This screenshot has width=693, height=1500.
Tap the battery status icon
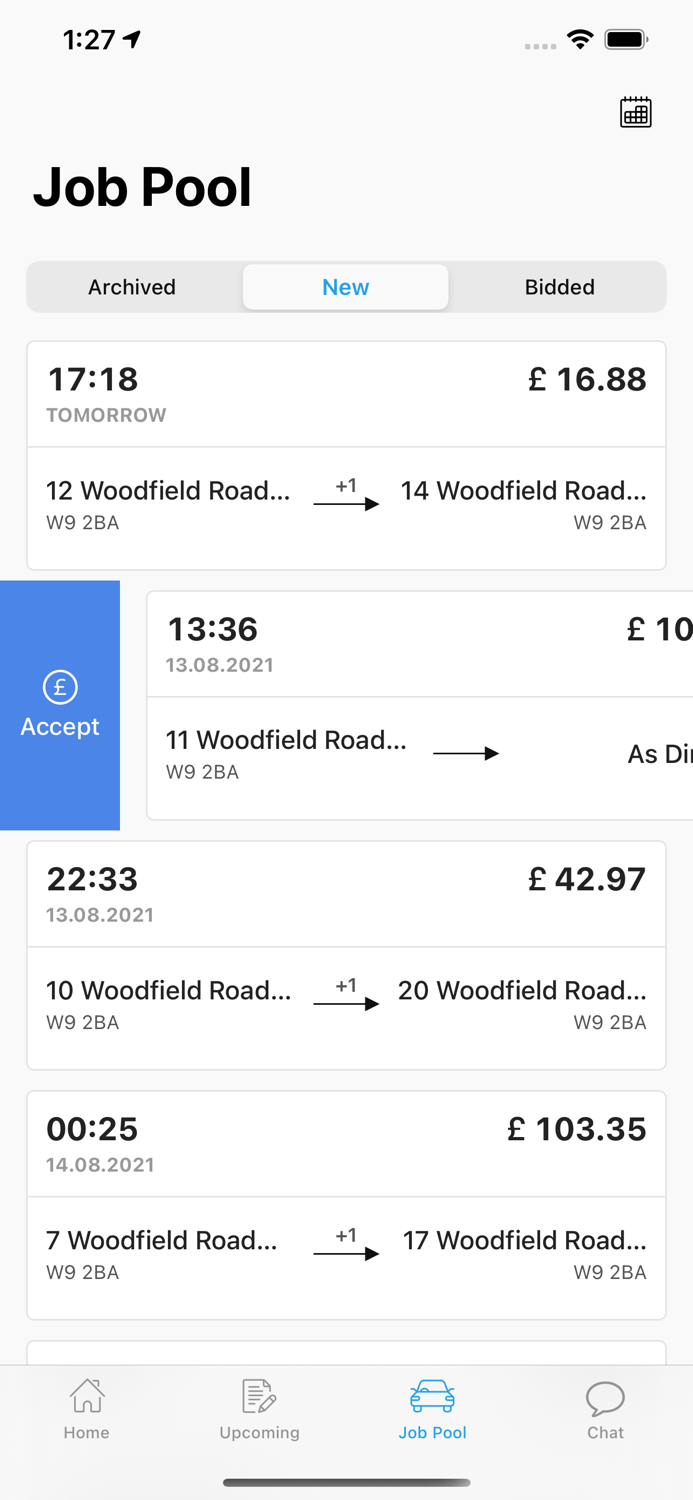pyautogui.click(x=627, y=40)
